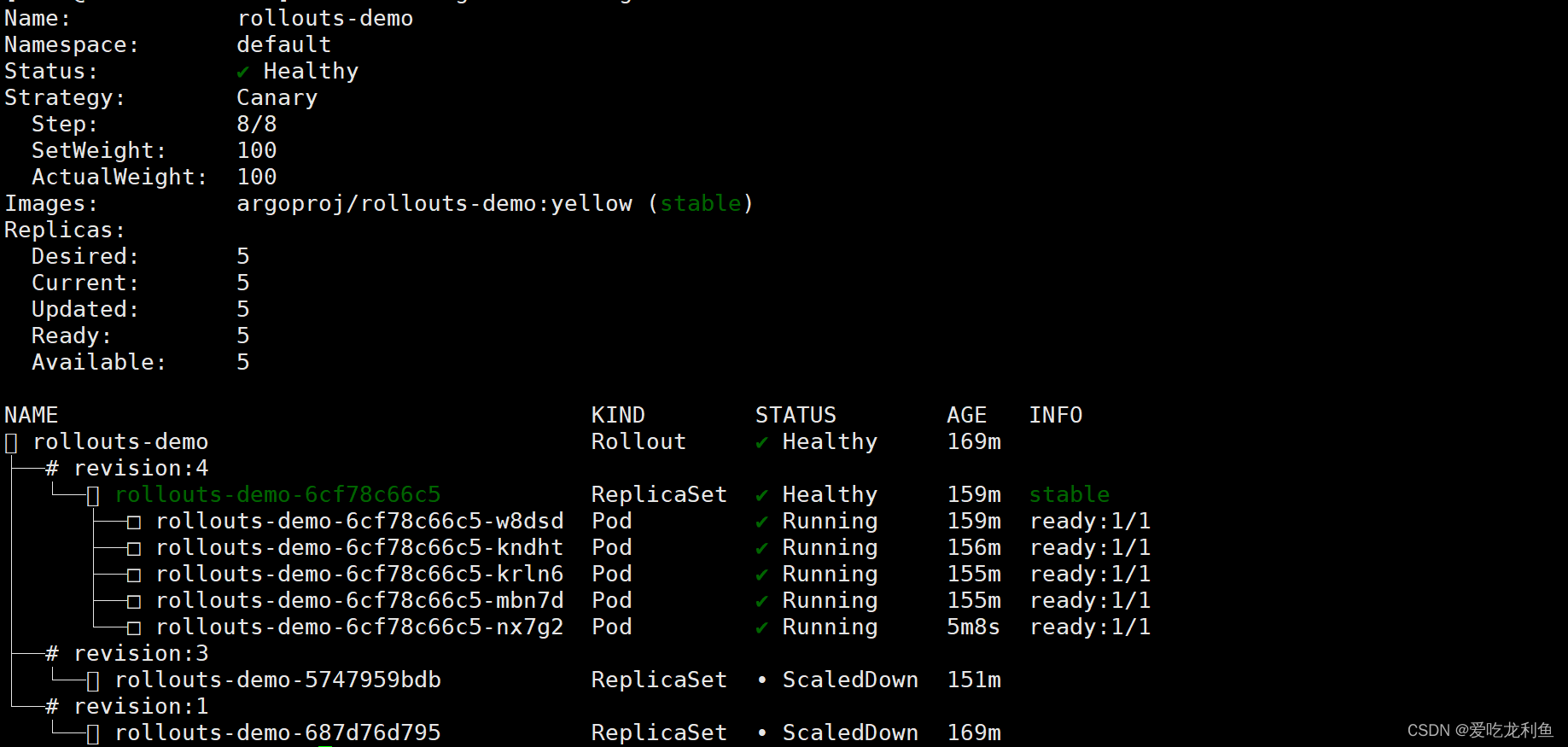The height and width of the screenshot is (747, 1568).
Task: Click the age '151m' of the 5747959bdb ReplicaSet
Action: click(x=974, y=680)
